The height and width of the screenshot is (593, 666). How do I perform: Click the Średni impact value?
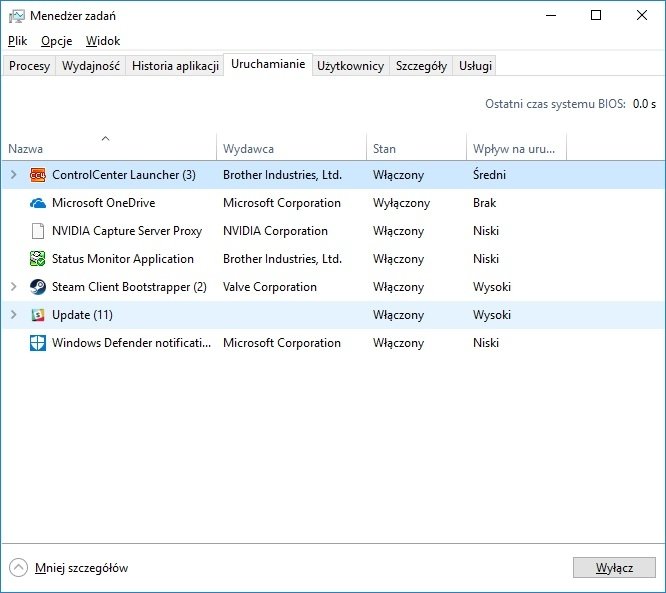tap(489, 175)
